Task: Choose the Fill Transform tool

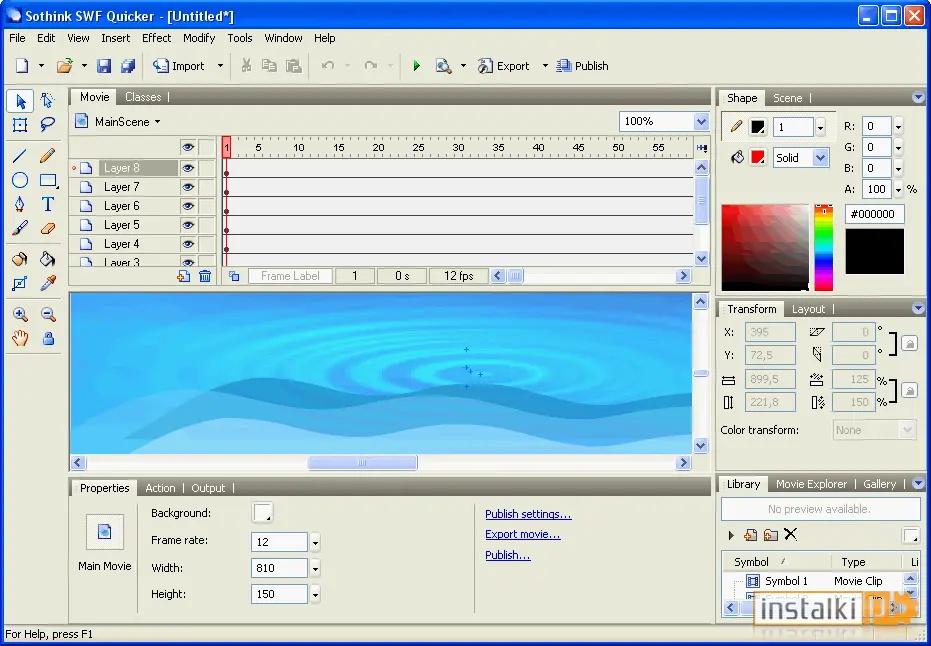Action: [x=20, y=283]
